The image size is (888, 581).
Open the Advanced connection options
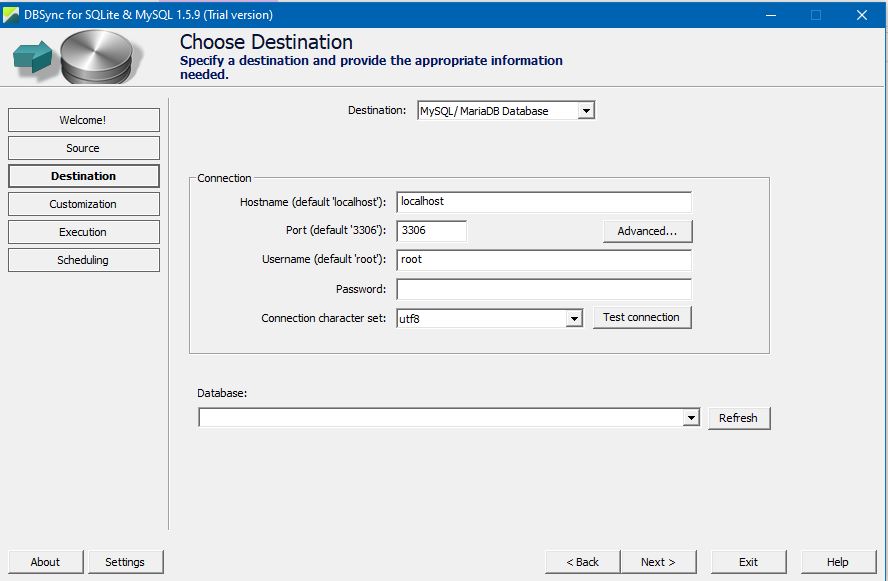[x=646, y=230]
